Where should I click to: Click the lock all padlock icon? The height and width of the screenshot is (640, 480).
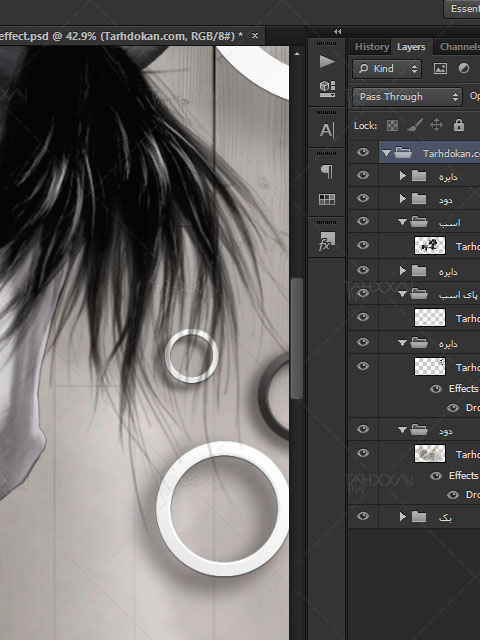pyautogui.click(x=459, y=125)
